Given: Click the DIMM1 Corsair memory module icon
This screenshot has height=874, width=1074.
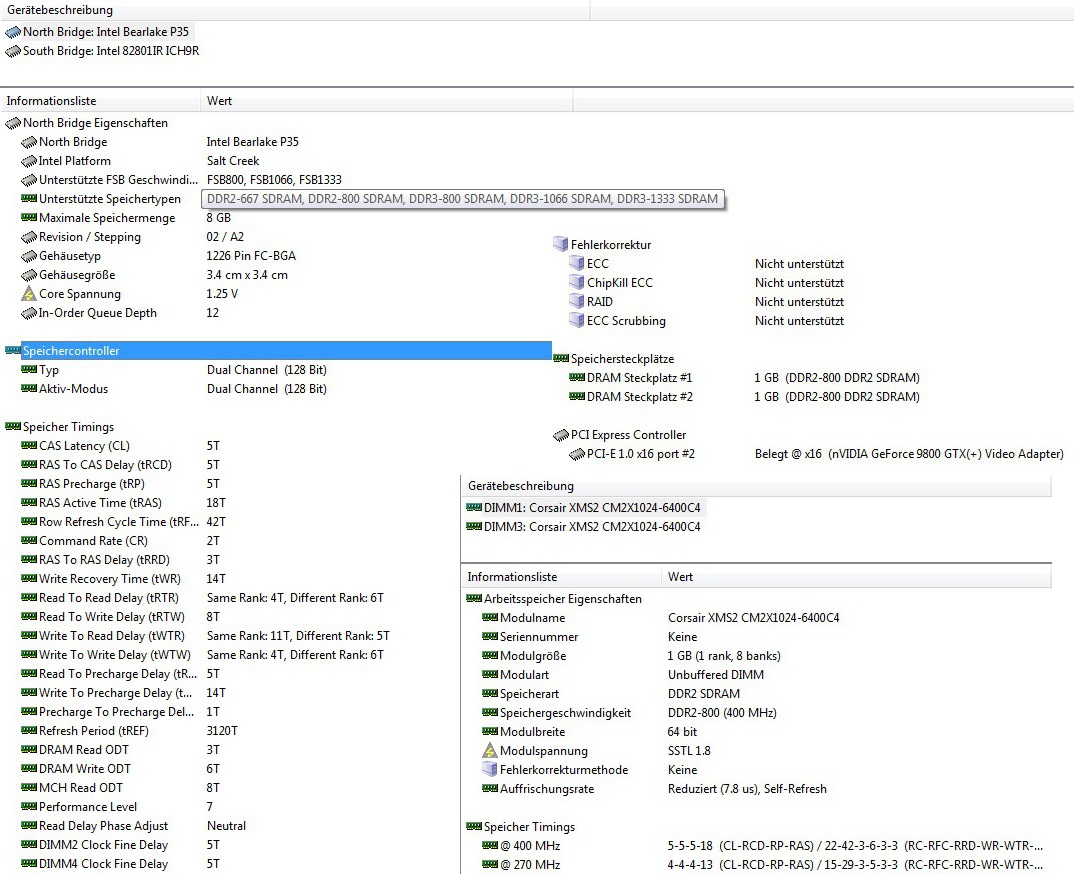Looking at the screenshot, I should 474,508.
